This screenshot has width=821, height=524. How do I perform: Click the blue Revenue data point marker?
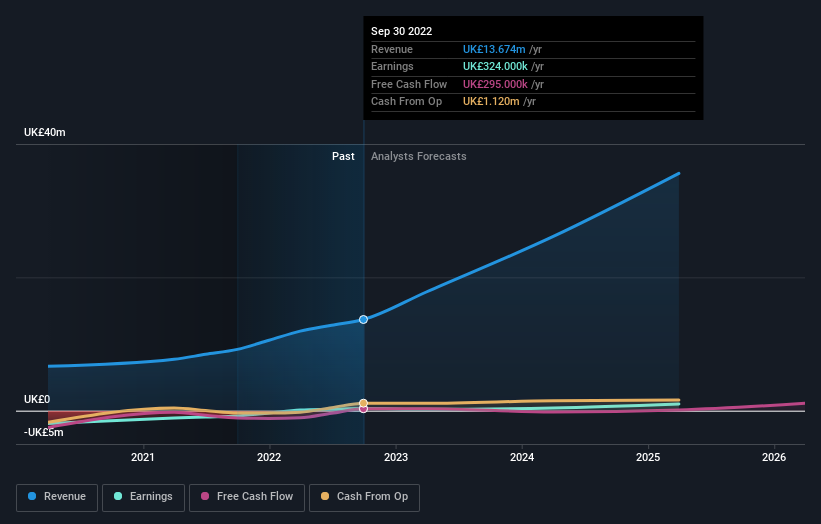(363, 319)
